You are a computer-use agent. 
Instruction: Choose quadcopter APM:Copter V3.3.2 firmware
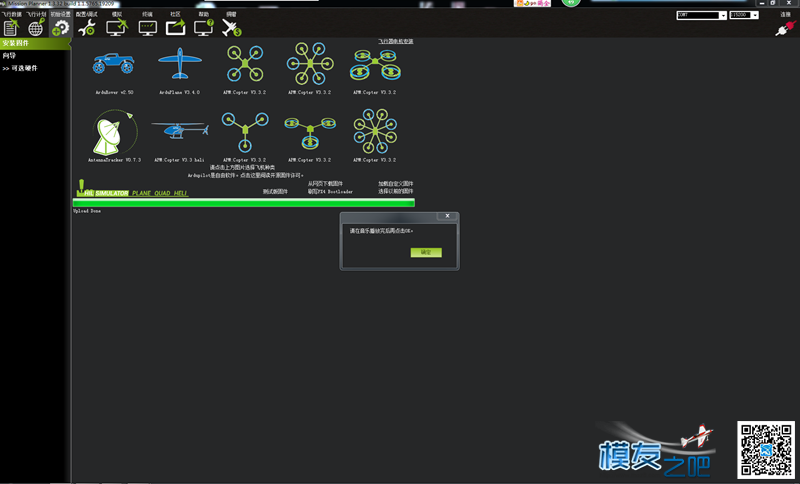coord(245,64)
